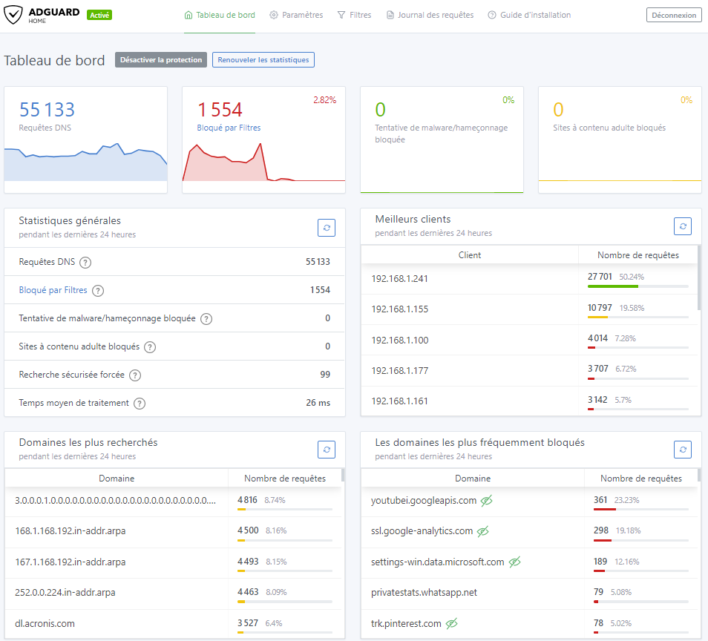This screenshot has width=708, height=641.
Task: Show help for Temps moyen de traitement
Action: click(x=140, y=403)
